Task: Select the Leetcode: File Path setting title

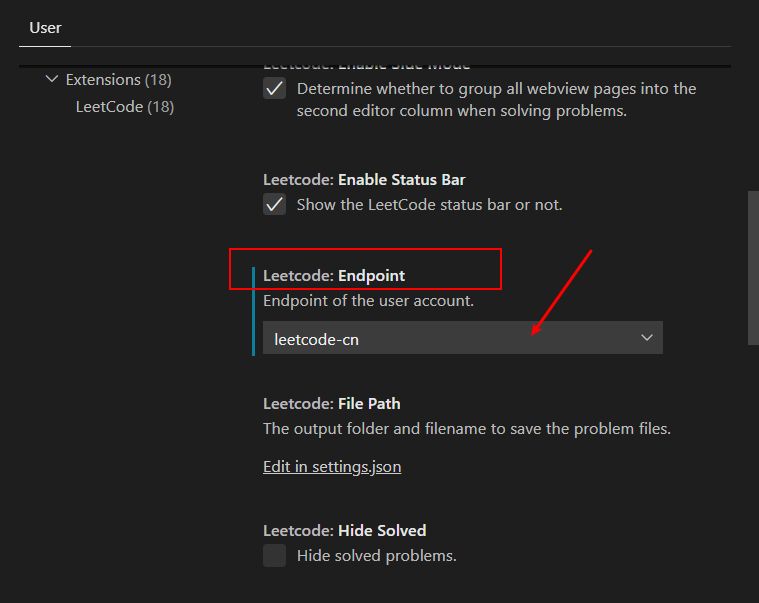Action: point(331,404)
